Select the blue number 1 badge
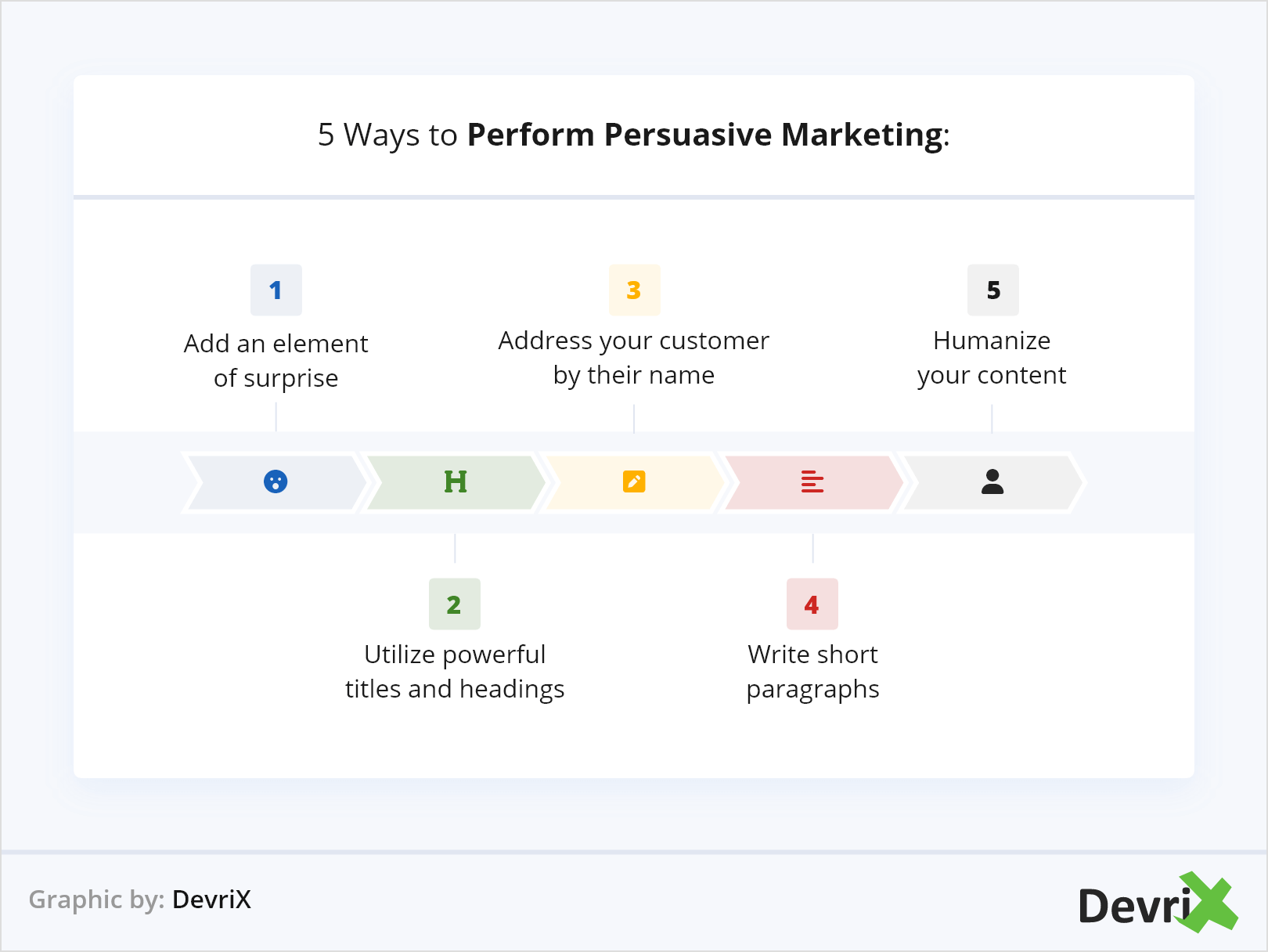1268x952 pixels. (276, 290)
